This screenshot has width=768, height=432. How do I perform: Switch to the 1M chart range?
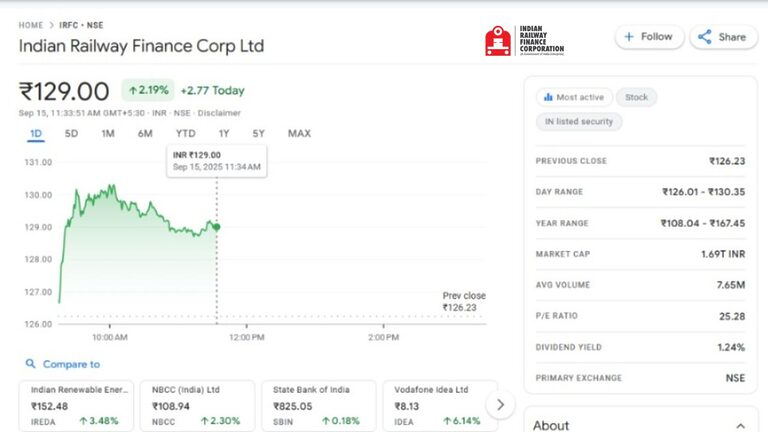[108, 134]
